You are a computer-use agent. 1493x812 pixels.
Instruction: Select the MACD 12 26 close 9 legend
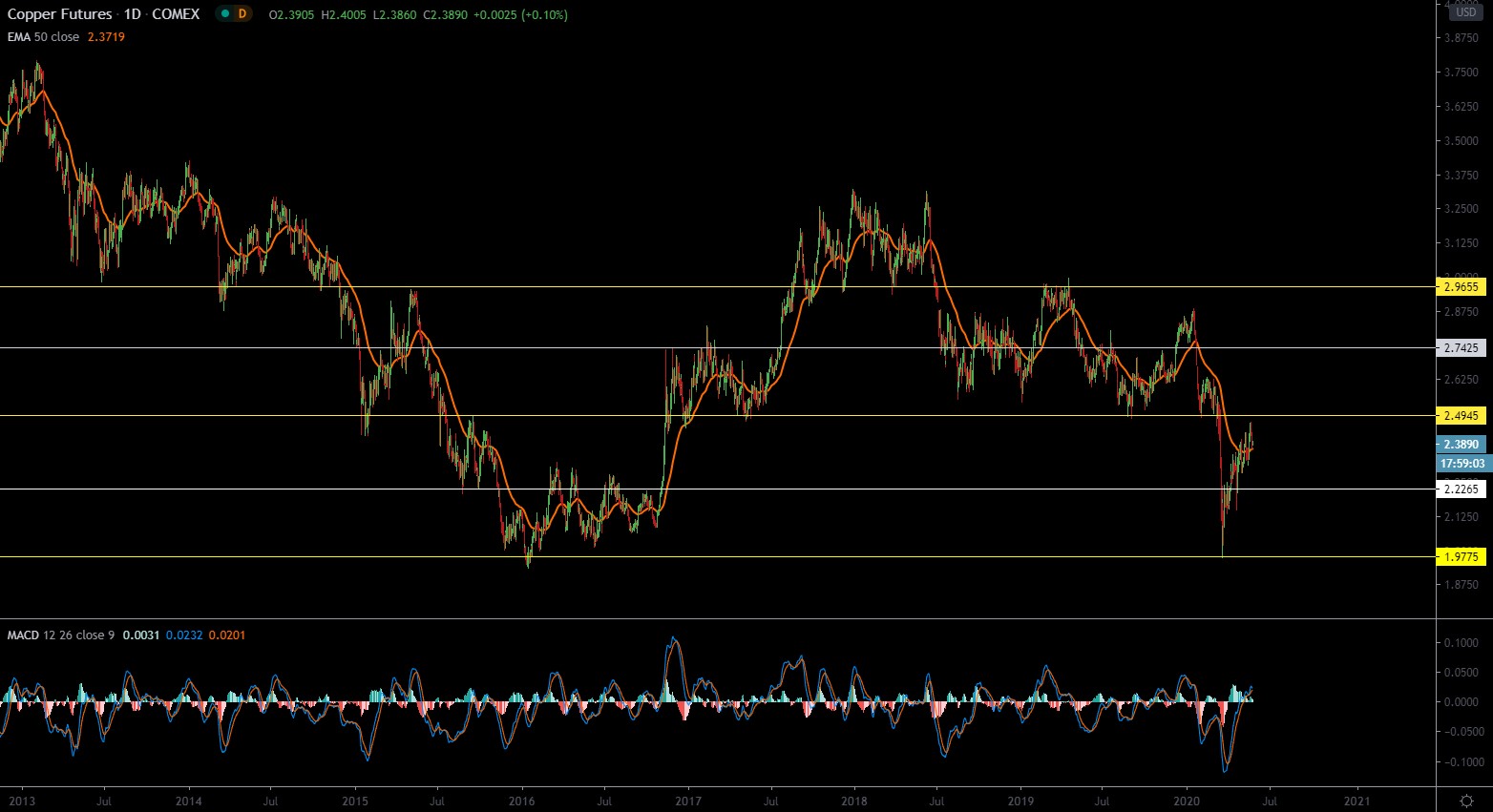(x=61, y=635)
